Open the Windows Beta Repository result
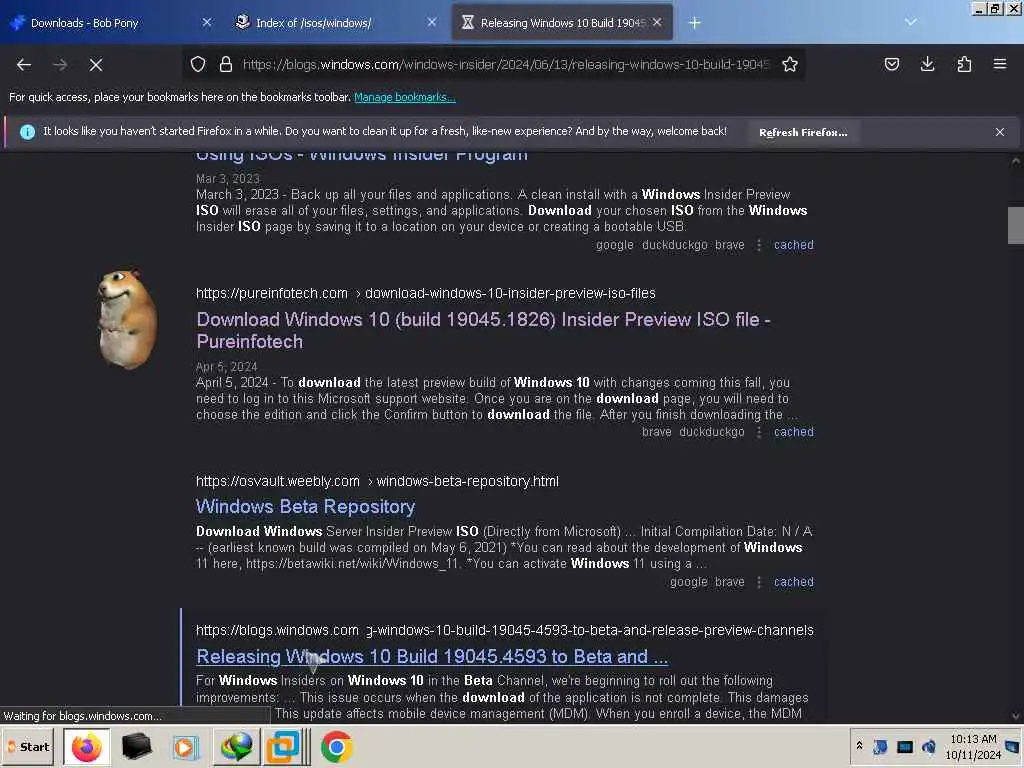The height and width of the screenshot is (768, 1024). coord(306,507)
